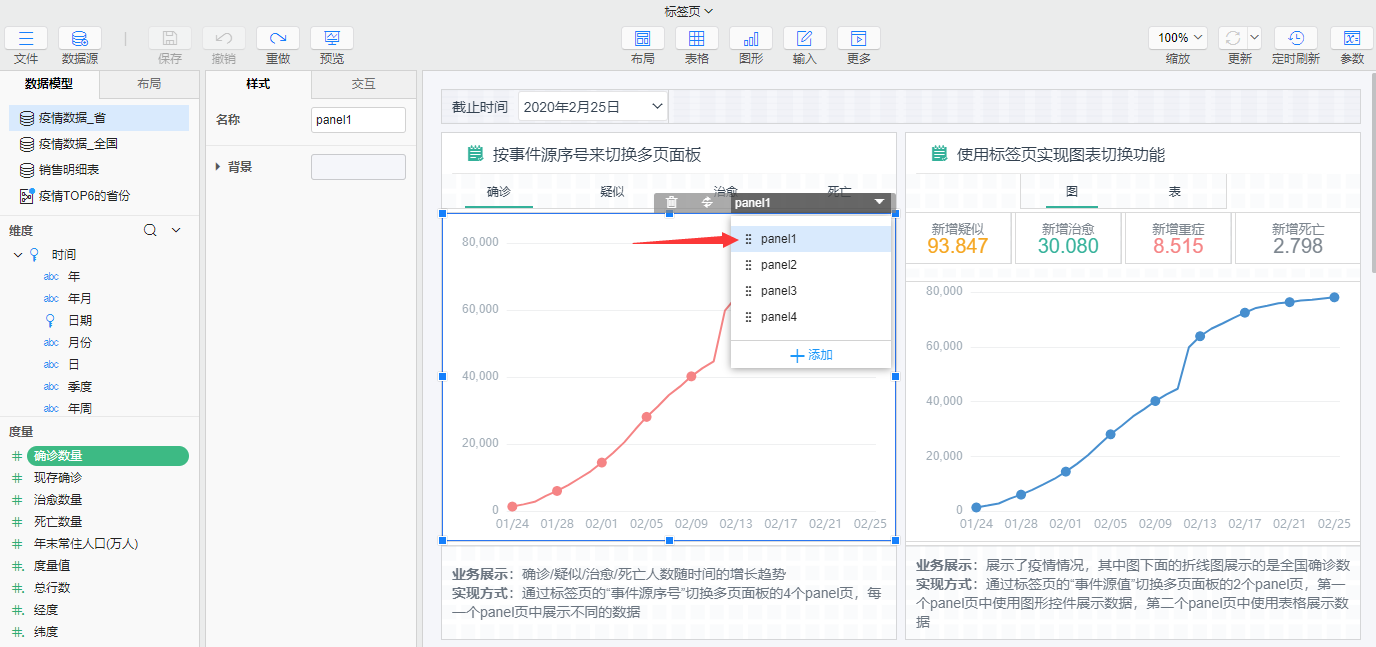Collapse the 时间 dimension tree node
Screen dimensions: 1376x647
point(18,255)
